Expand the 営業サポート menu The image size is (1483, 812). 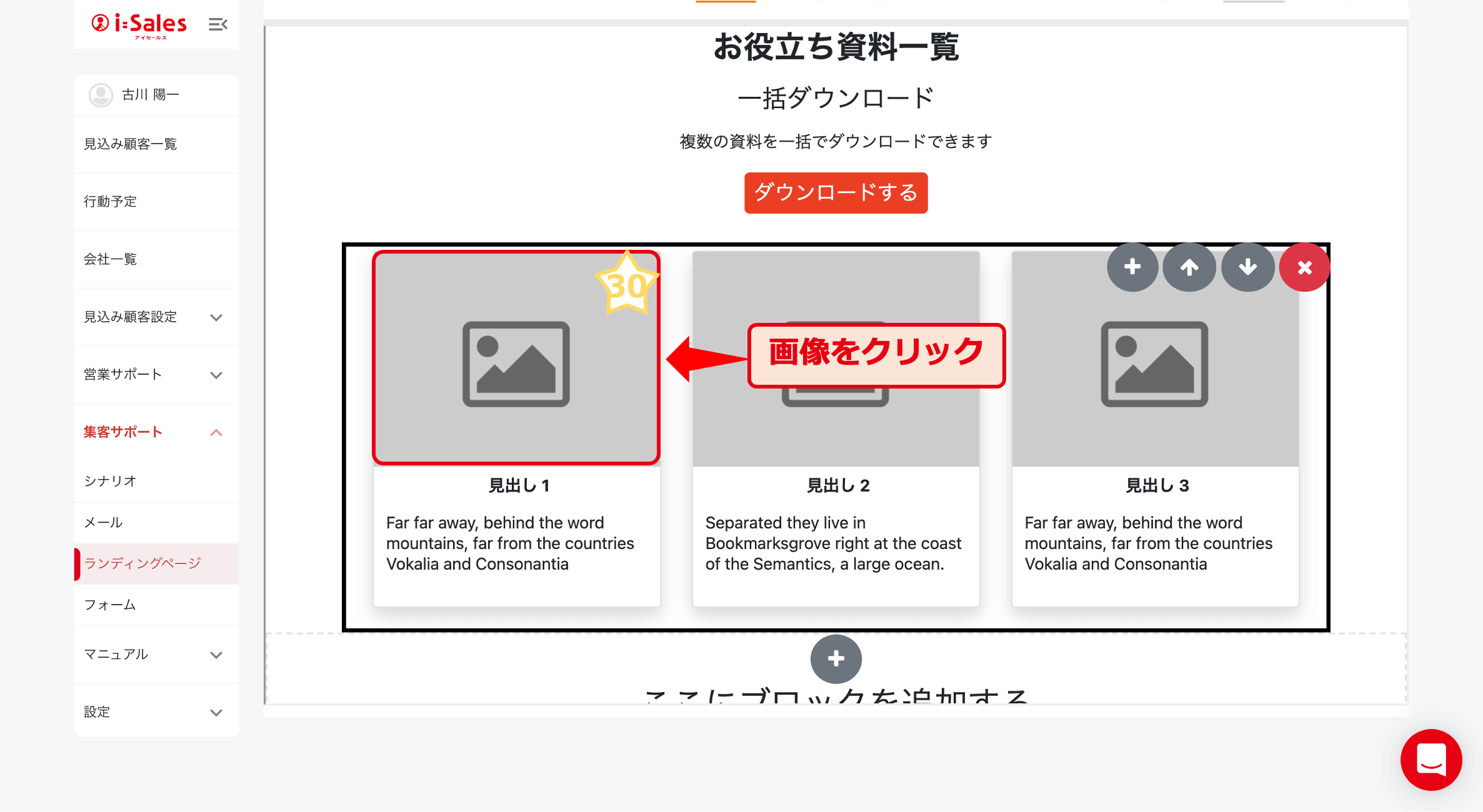216,375
